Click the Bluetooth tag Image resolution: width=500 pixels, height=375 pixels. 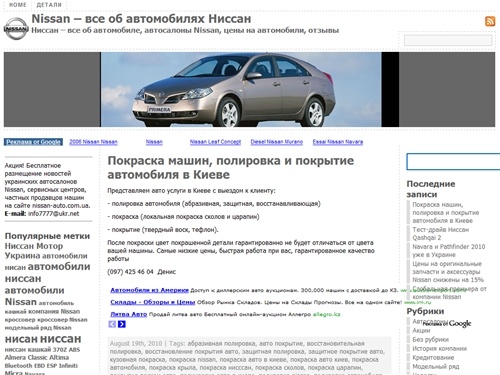click(18, 366)
